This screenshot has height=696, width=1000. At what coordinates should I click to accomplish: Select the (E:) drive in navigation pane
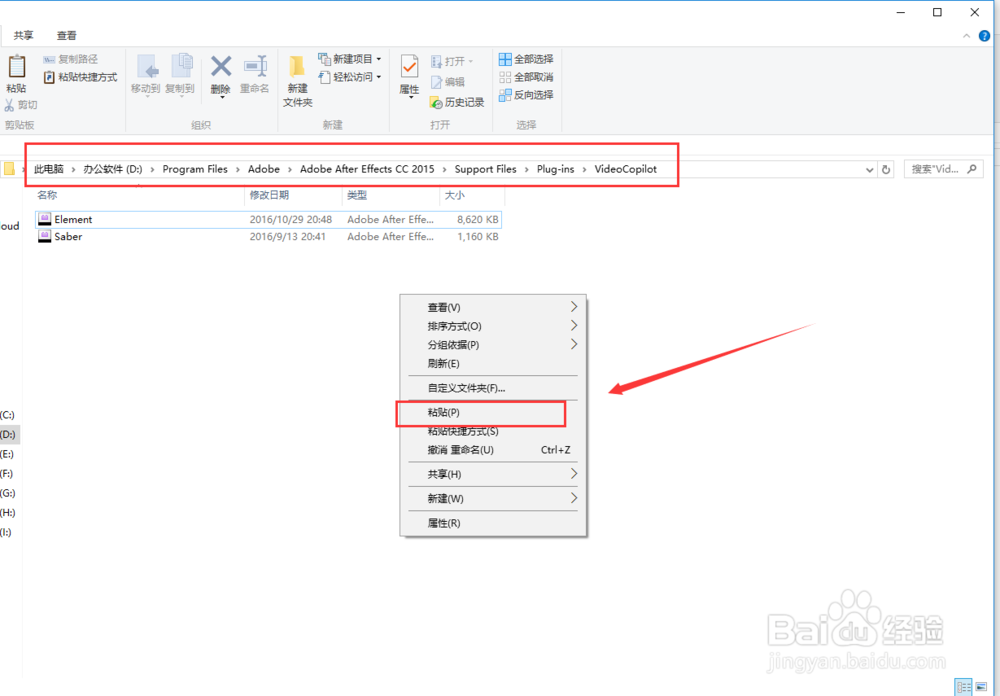click(x=8, y=454)
